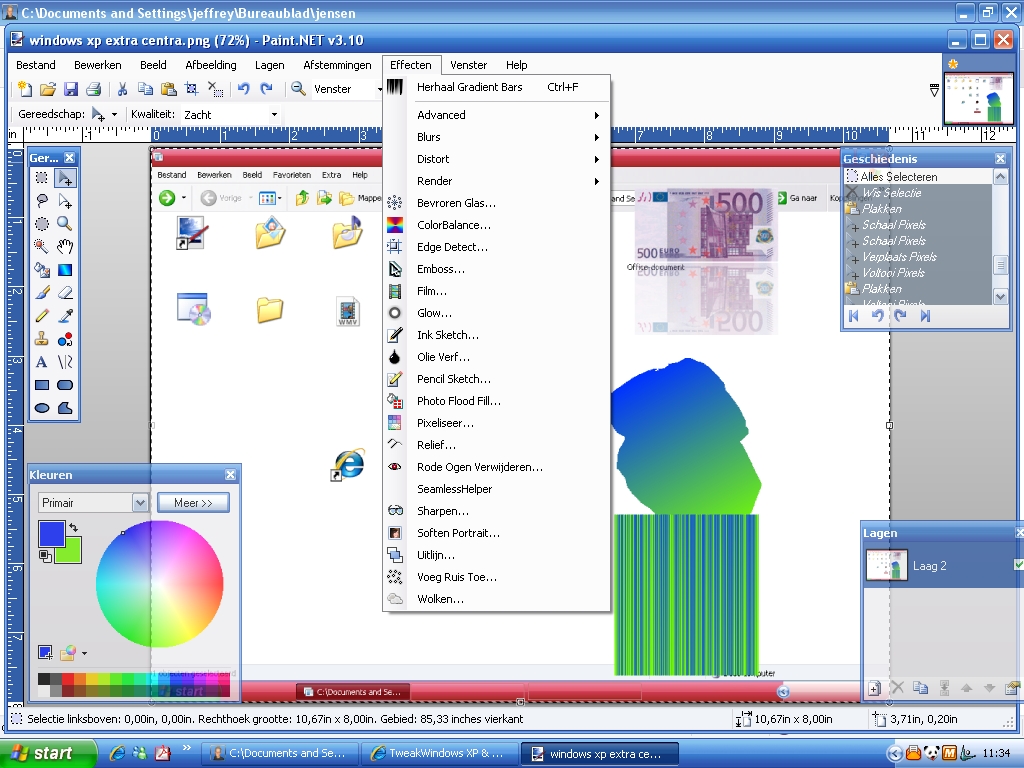Open the Edge Detect effect
Image resolution: width=1024 pixels, height=768 pixels.
(496, 248)
